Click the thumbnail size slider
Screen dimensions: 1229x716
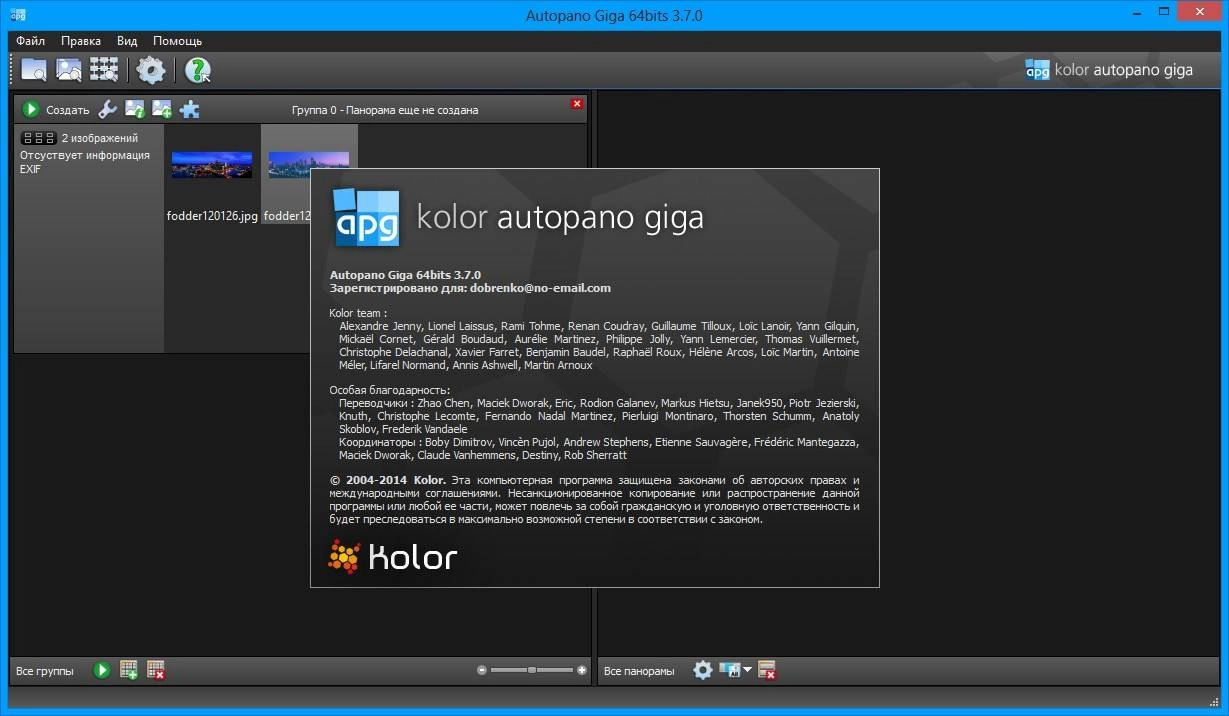pos(532,670)
